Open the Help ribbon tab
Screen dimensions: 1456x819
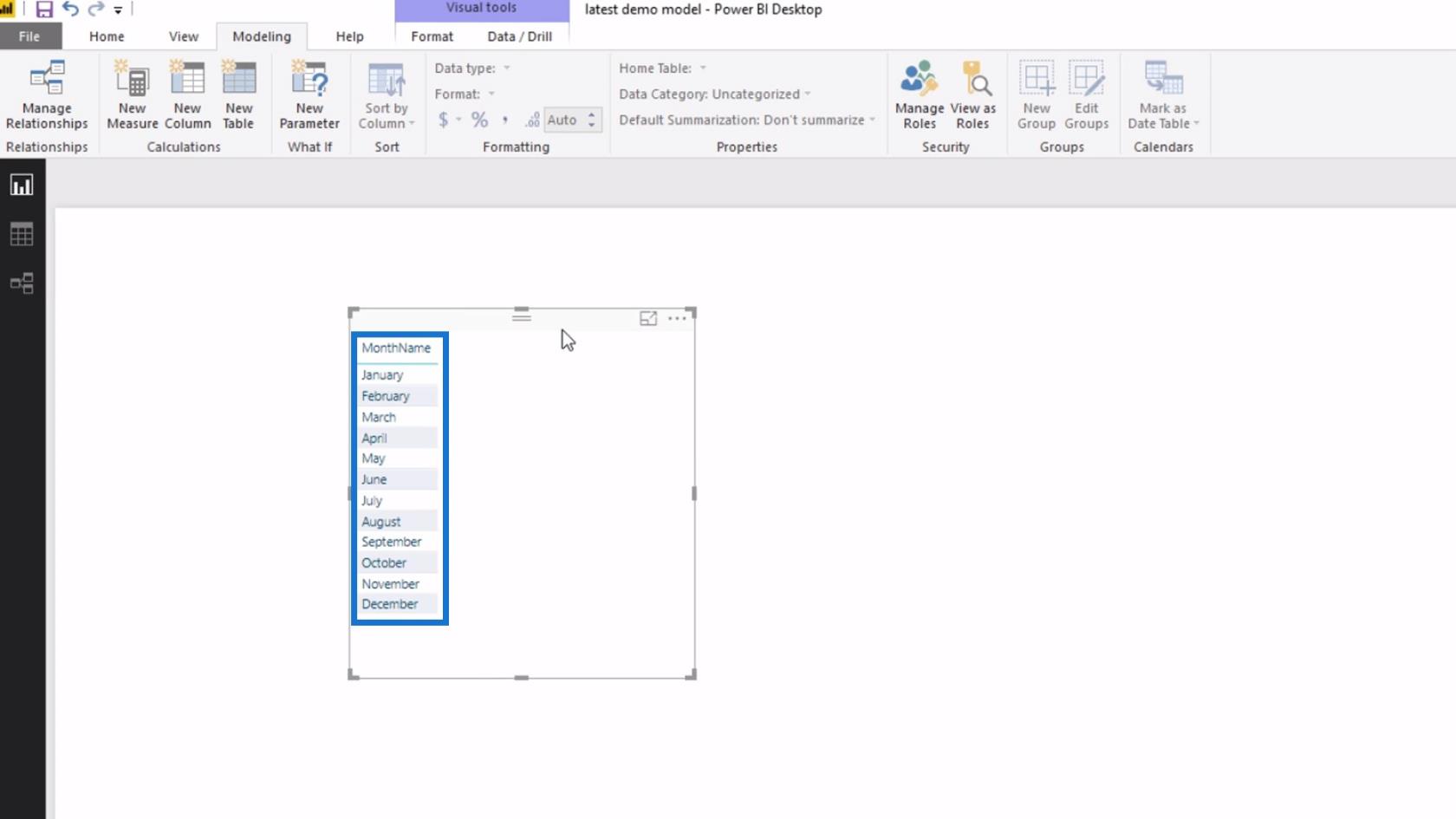point(350,36)
